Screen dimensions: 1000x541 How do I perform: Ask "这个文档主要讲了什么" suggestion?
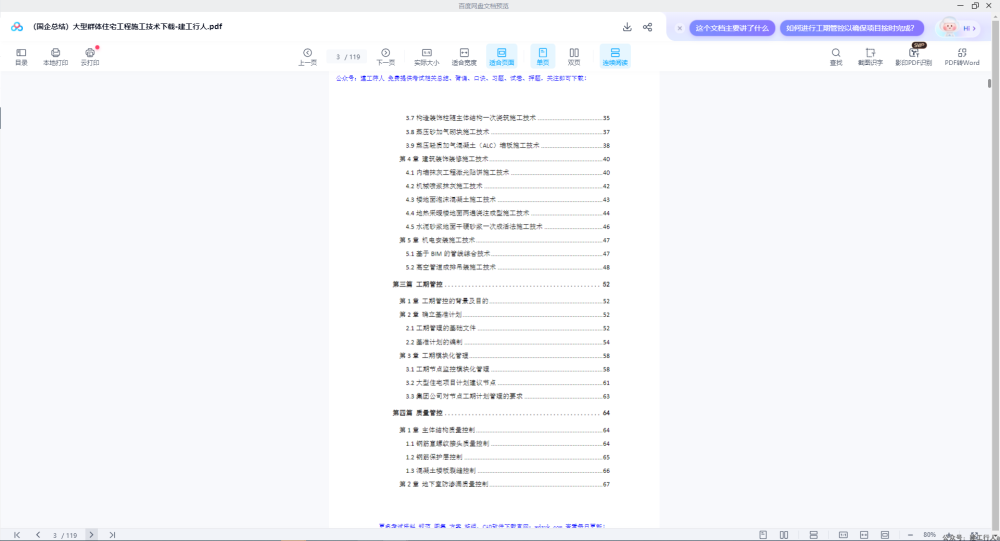[x=732, y=28]
